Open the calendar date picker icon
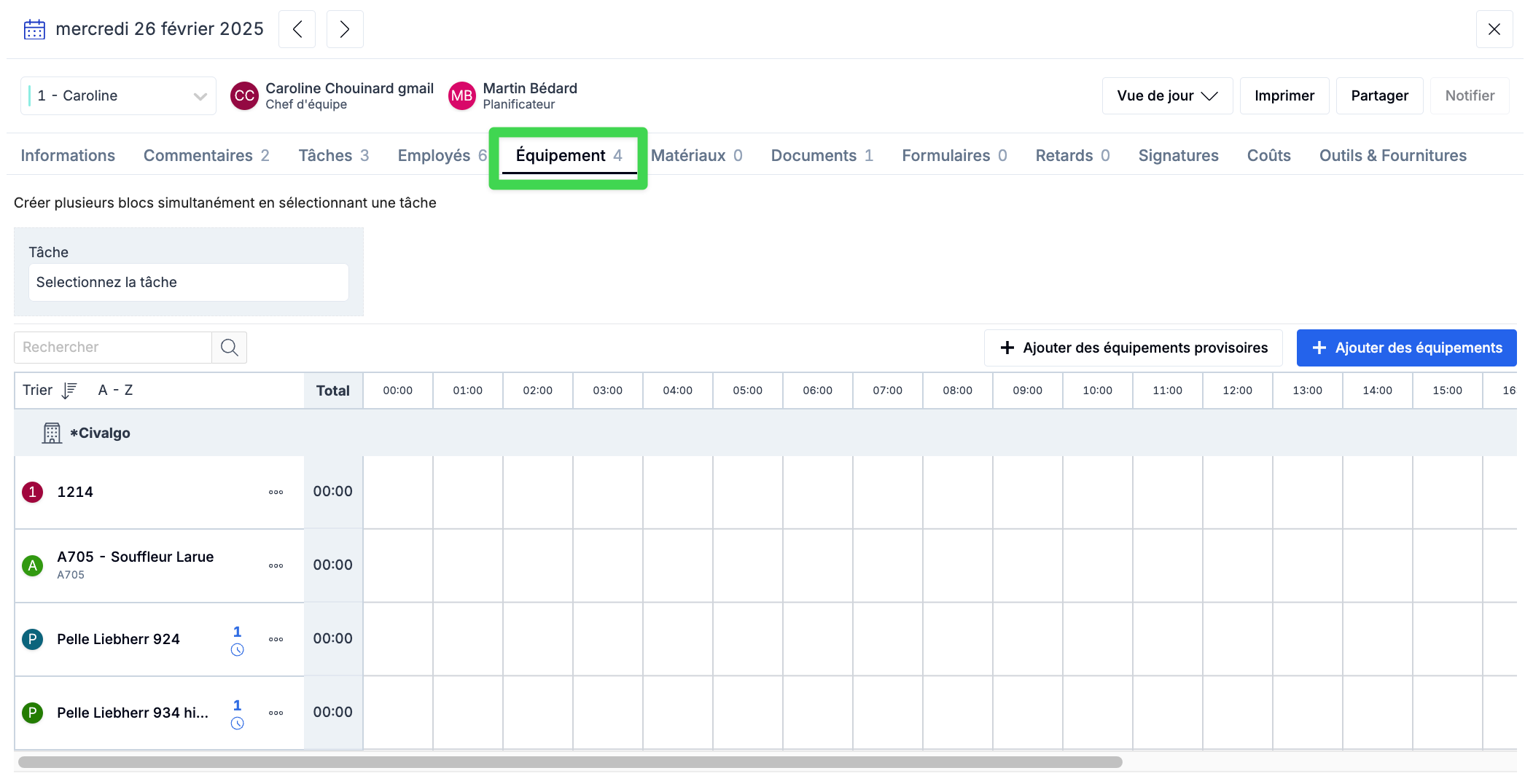Image resolution: width=1525 pixels, height=784 pixels. (34, 29)
